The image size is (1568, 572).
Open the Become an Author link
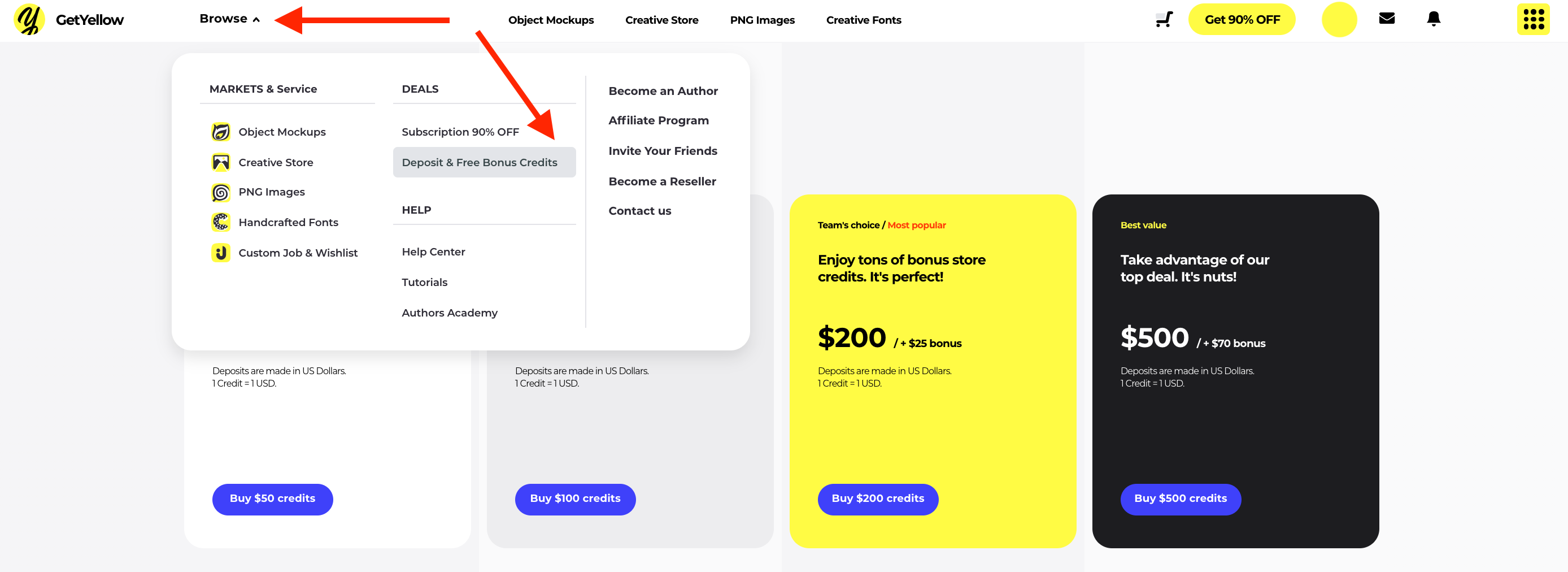(663, 91)
